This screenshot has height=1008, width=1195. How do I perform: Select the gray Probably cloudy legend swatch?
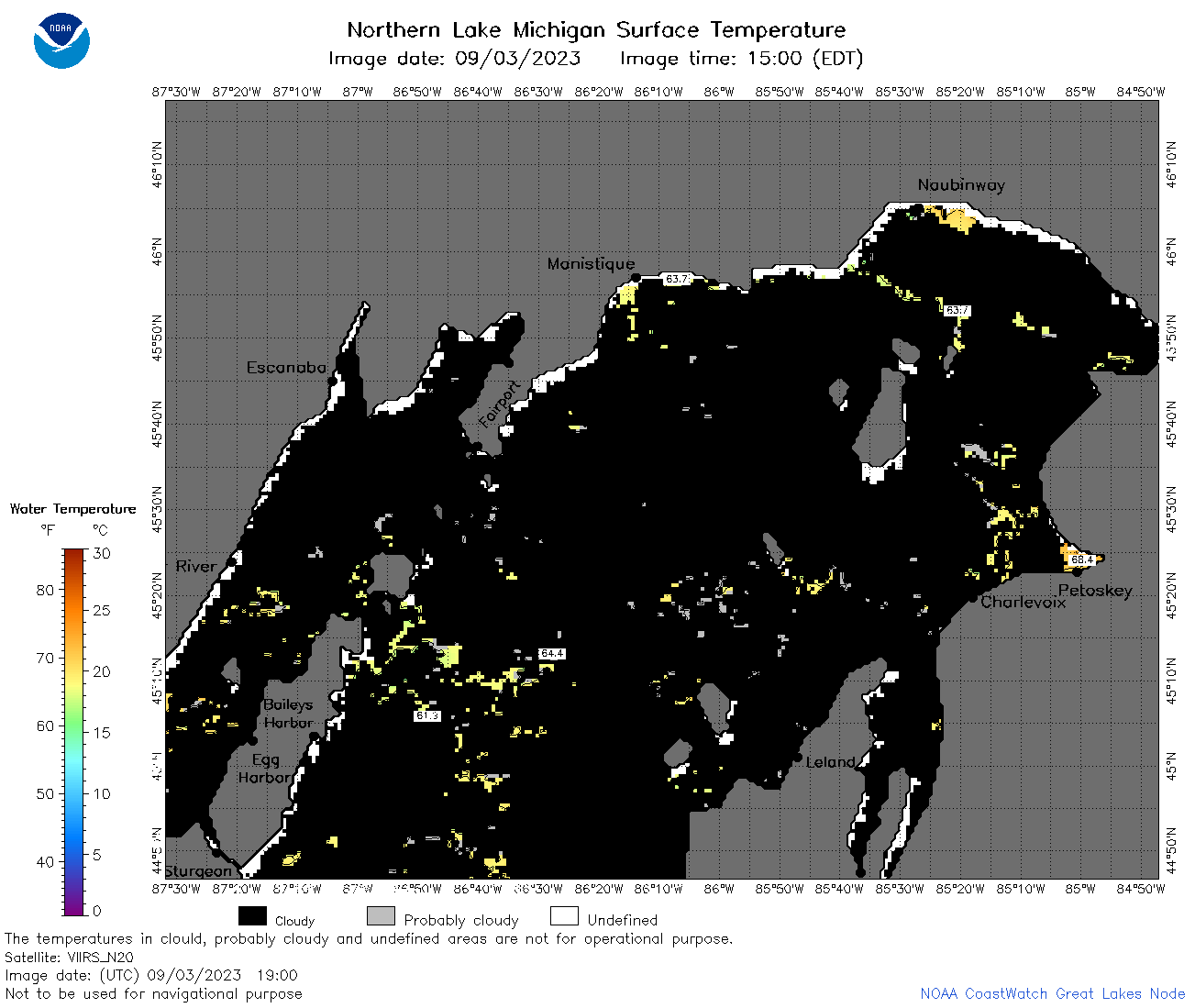click(x=381, y=916)
